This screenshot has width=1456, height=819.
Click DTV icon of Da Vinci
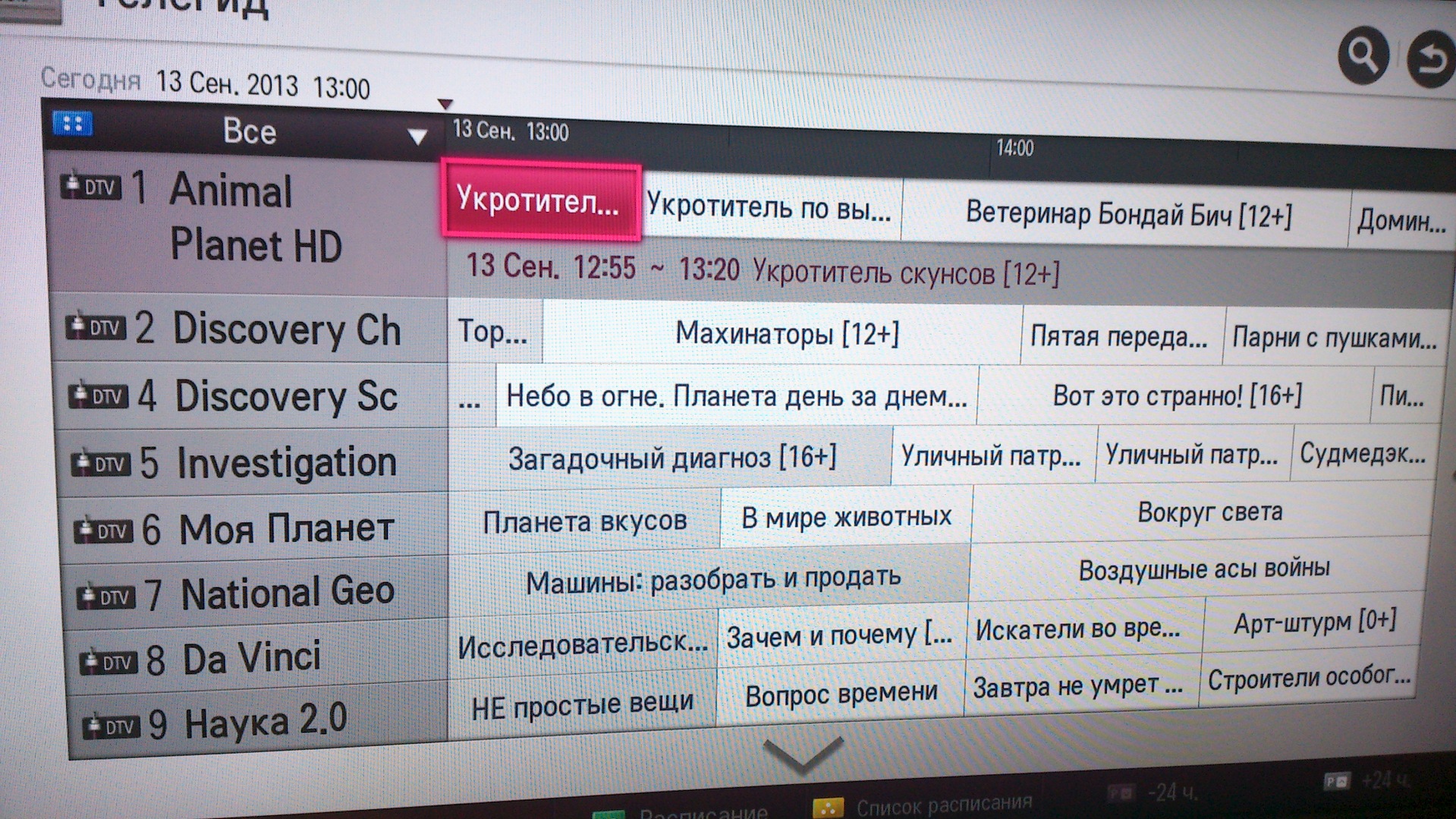pos(108,662)
